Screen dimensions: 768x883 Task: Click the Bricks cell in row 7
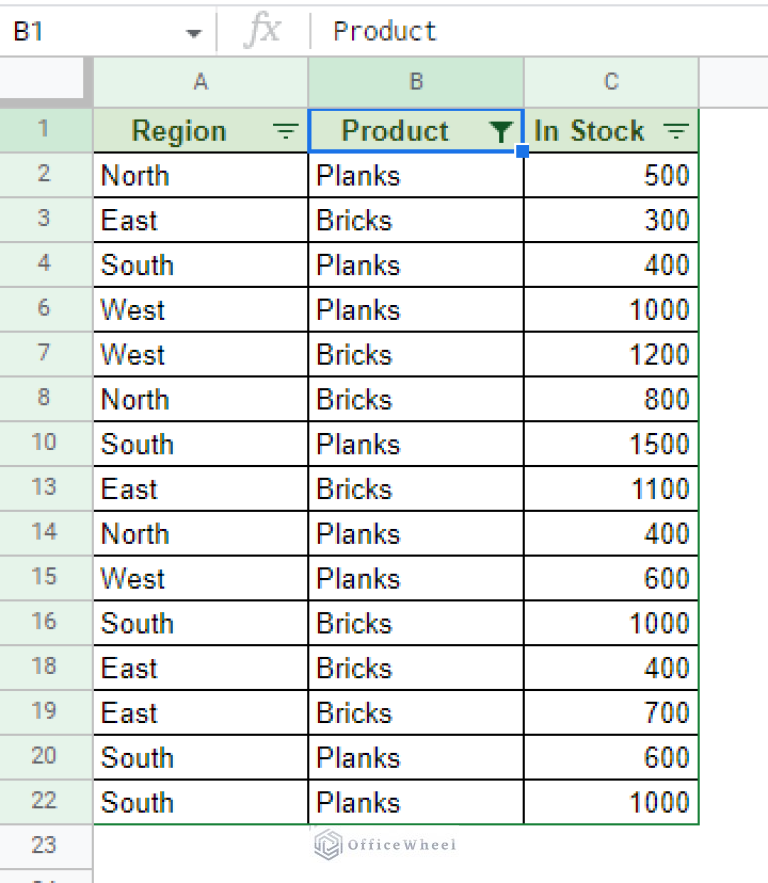[x=415, y=355]
